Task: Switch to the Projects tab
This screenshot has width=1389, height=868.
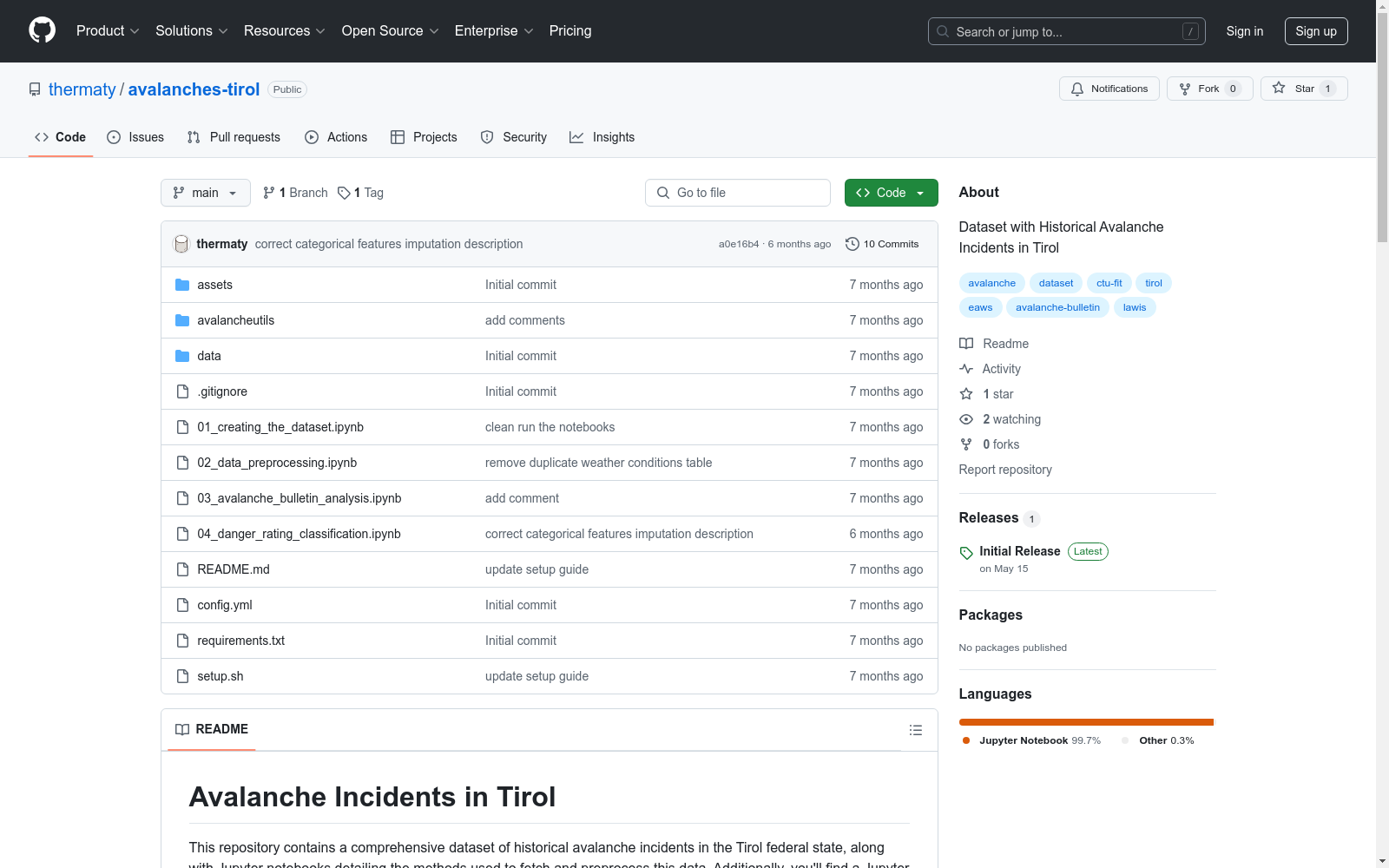Action: pos(424,137)
